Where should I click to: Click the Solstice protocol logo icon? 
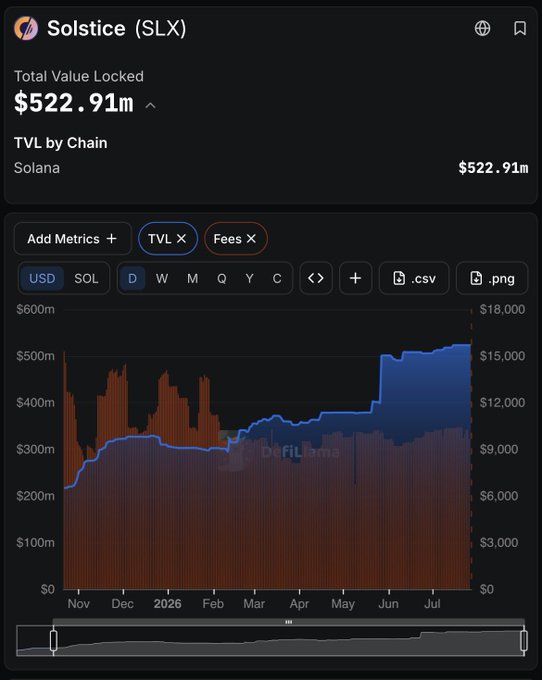26,29
